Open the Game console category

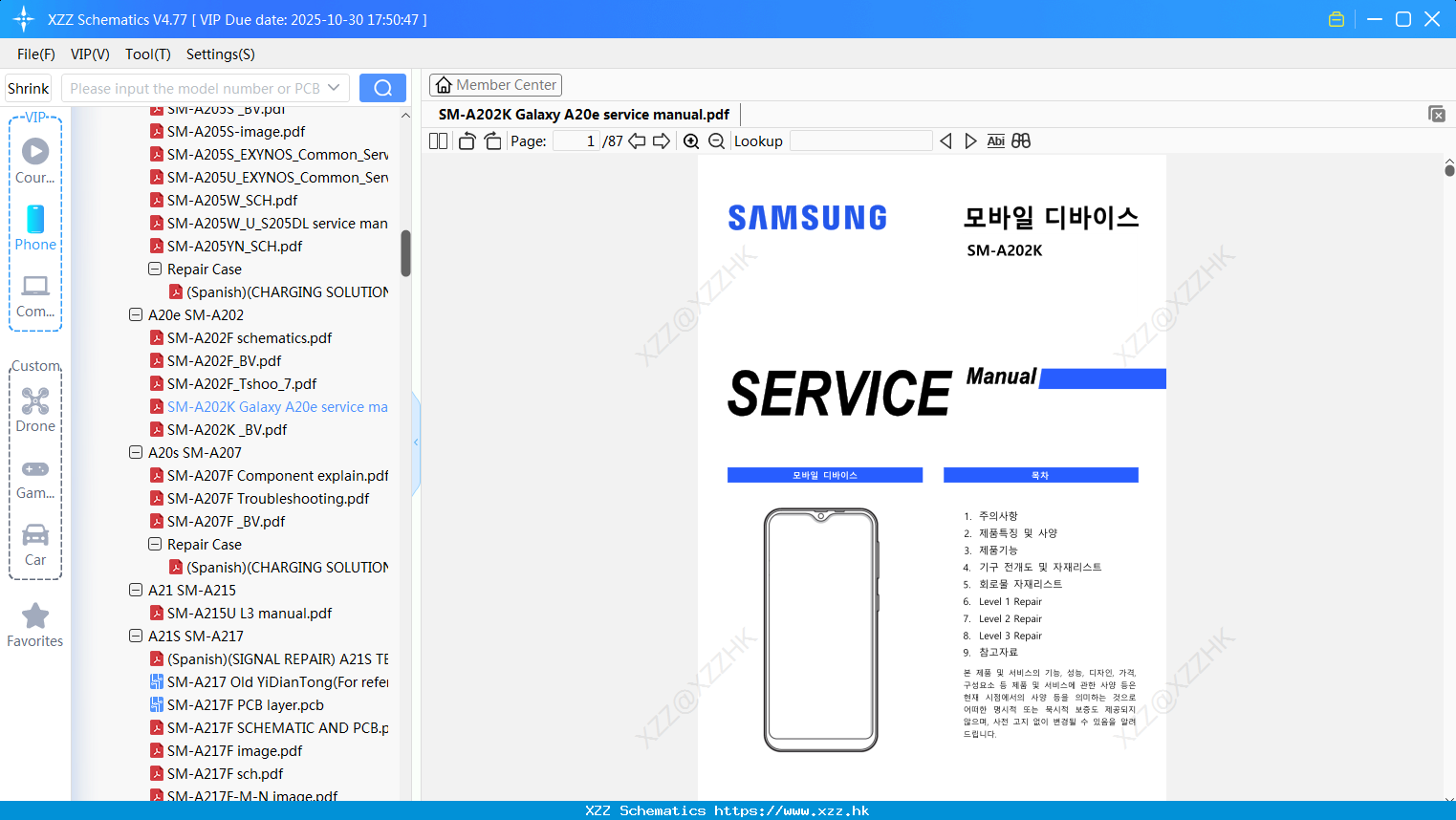[35, 478]
